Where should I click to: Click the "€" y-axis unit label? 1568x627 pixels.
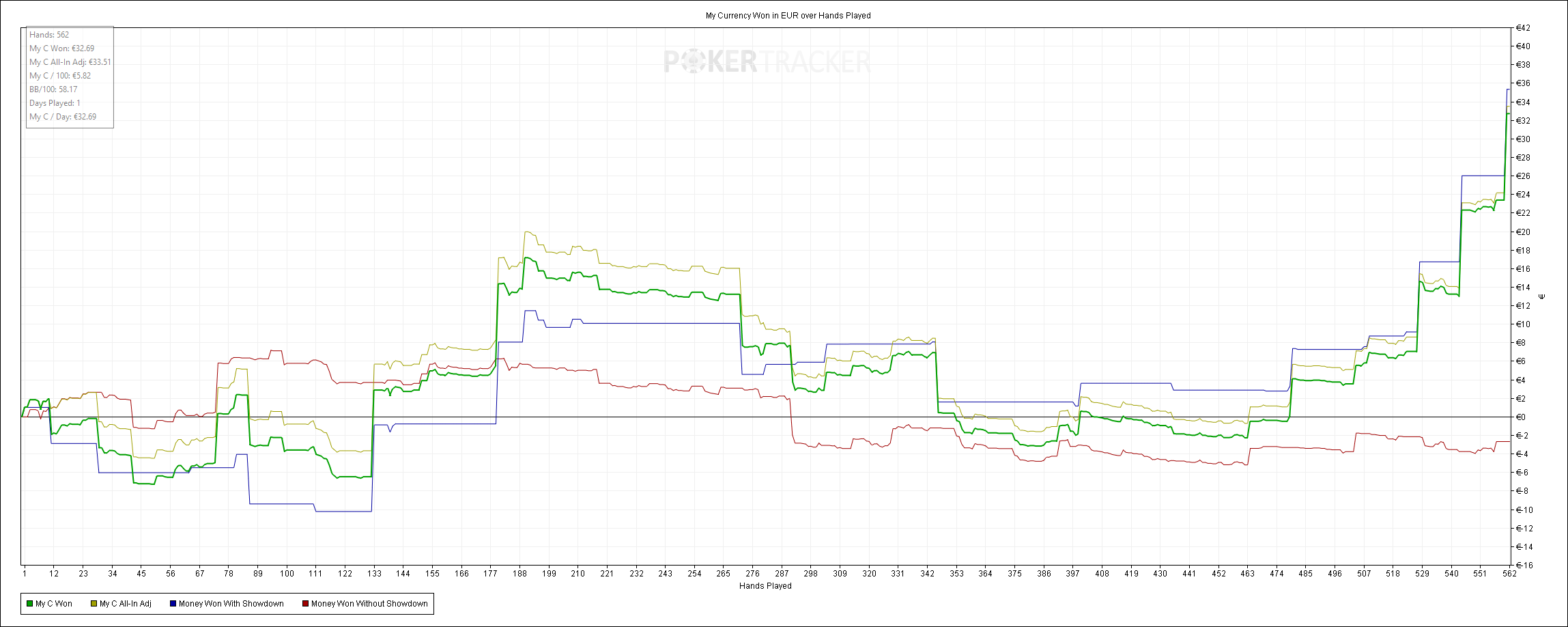point(1542,296)
